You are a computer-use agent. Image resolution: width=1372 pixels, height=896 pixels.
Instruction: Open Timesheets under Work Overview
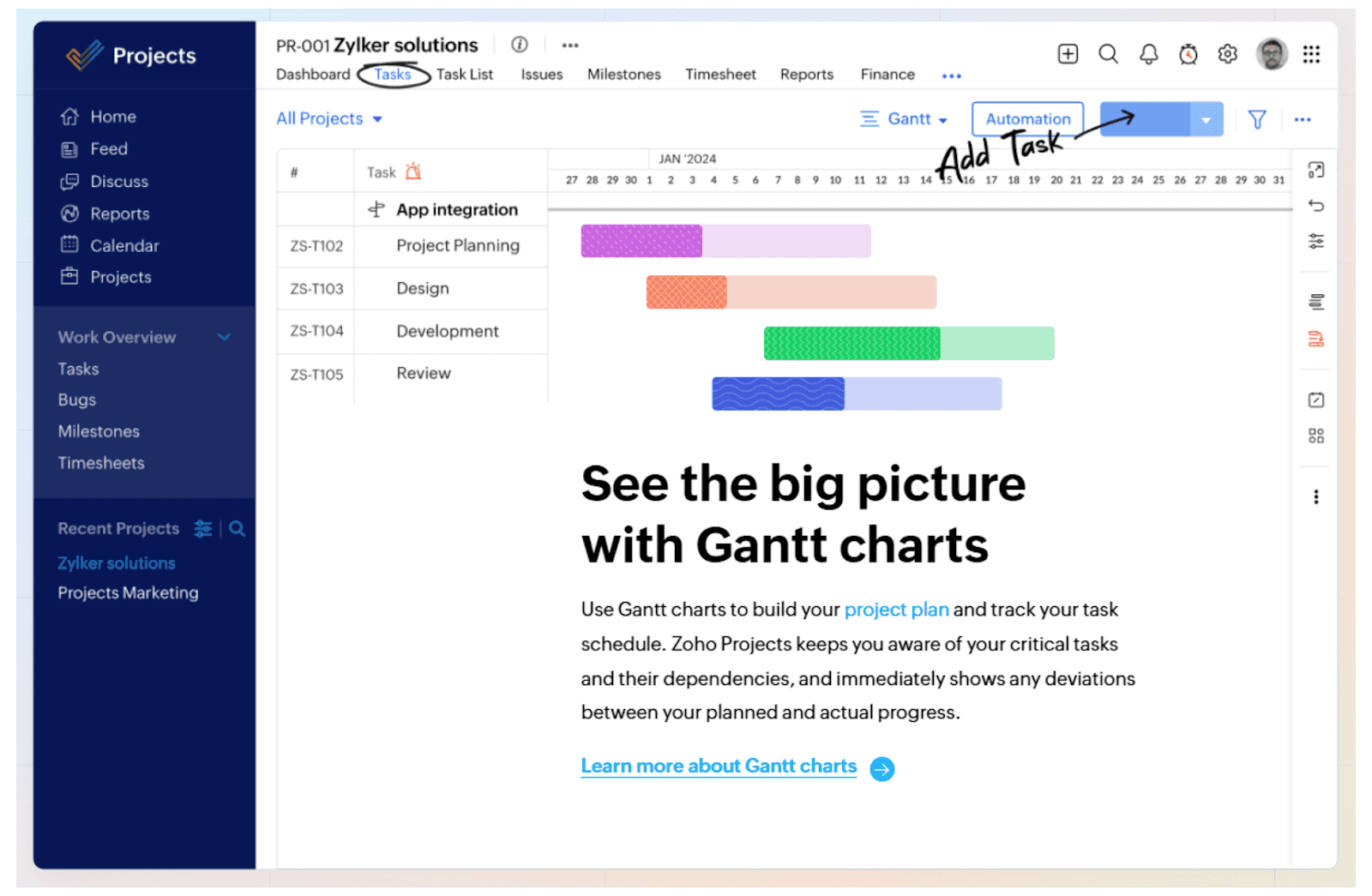click(101, 463)
